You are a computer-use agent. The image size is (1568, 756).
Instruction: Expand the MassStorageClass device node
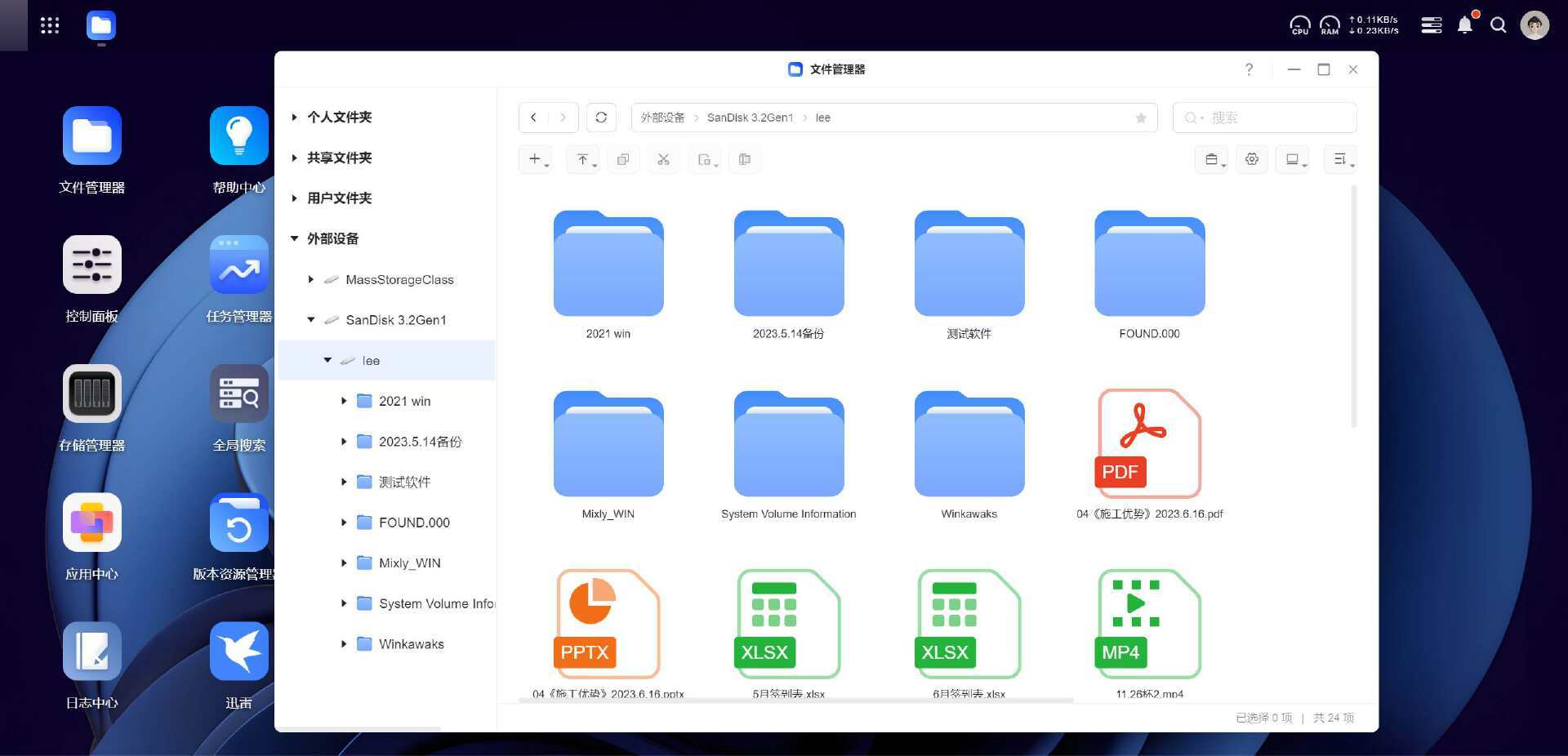click(x=311, y=279)
